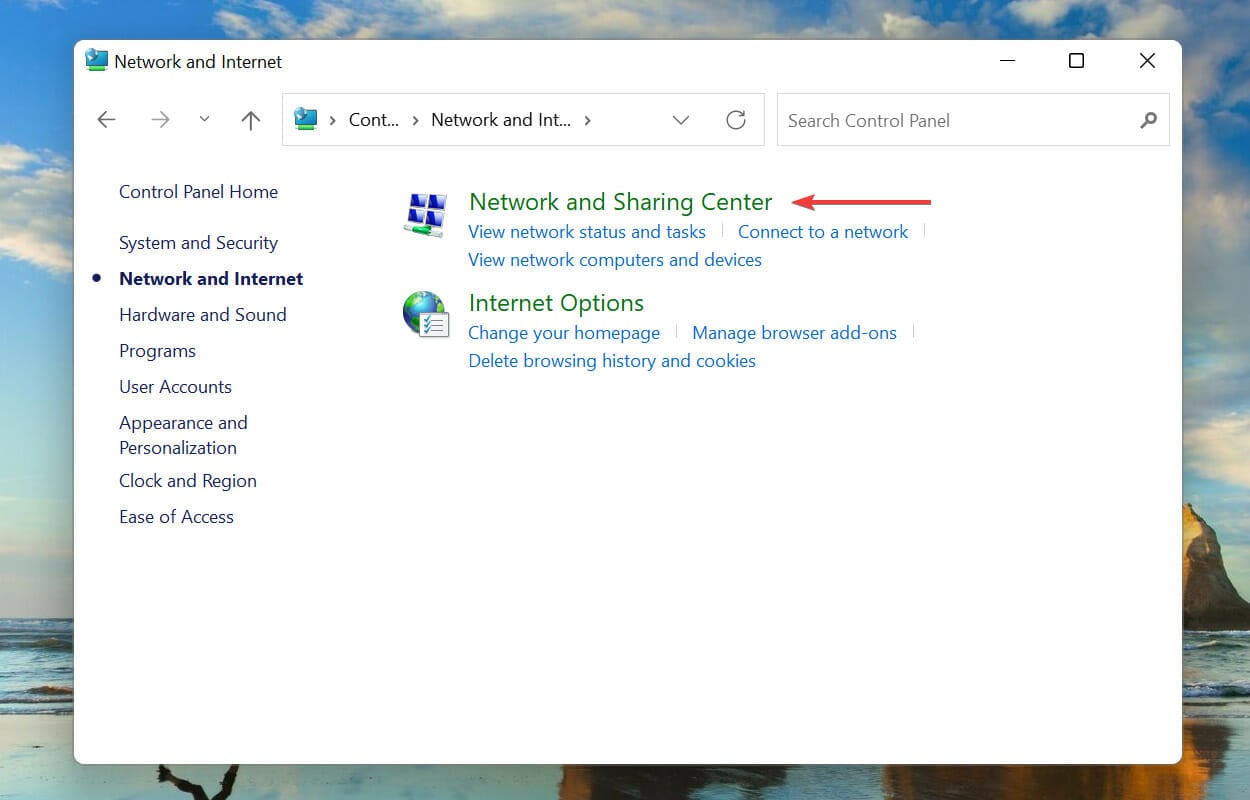Click the forward navigation arrow
1250x800 pixels.
click(x=160, y=120)
